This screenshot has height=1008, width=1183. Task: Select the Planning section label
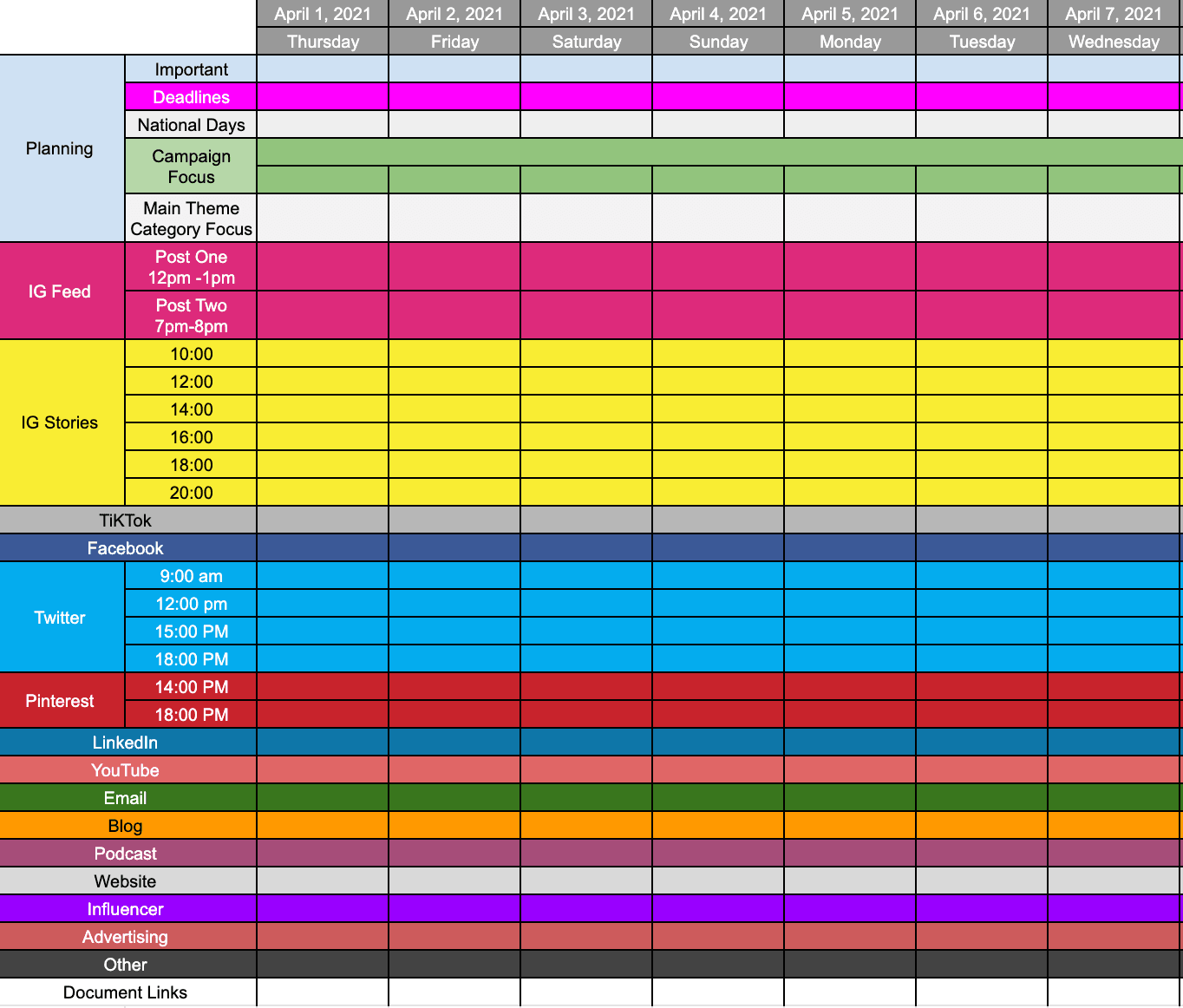pos(62,148)
